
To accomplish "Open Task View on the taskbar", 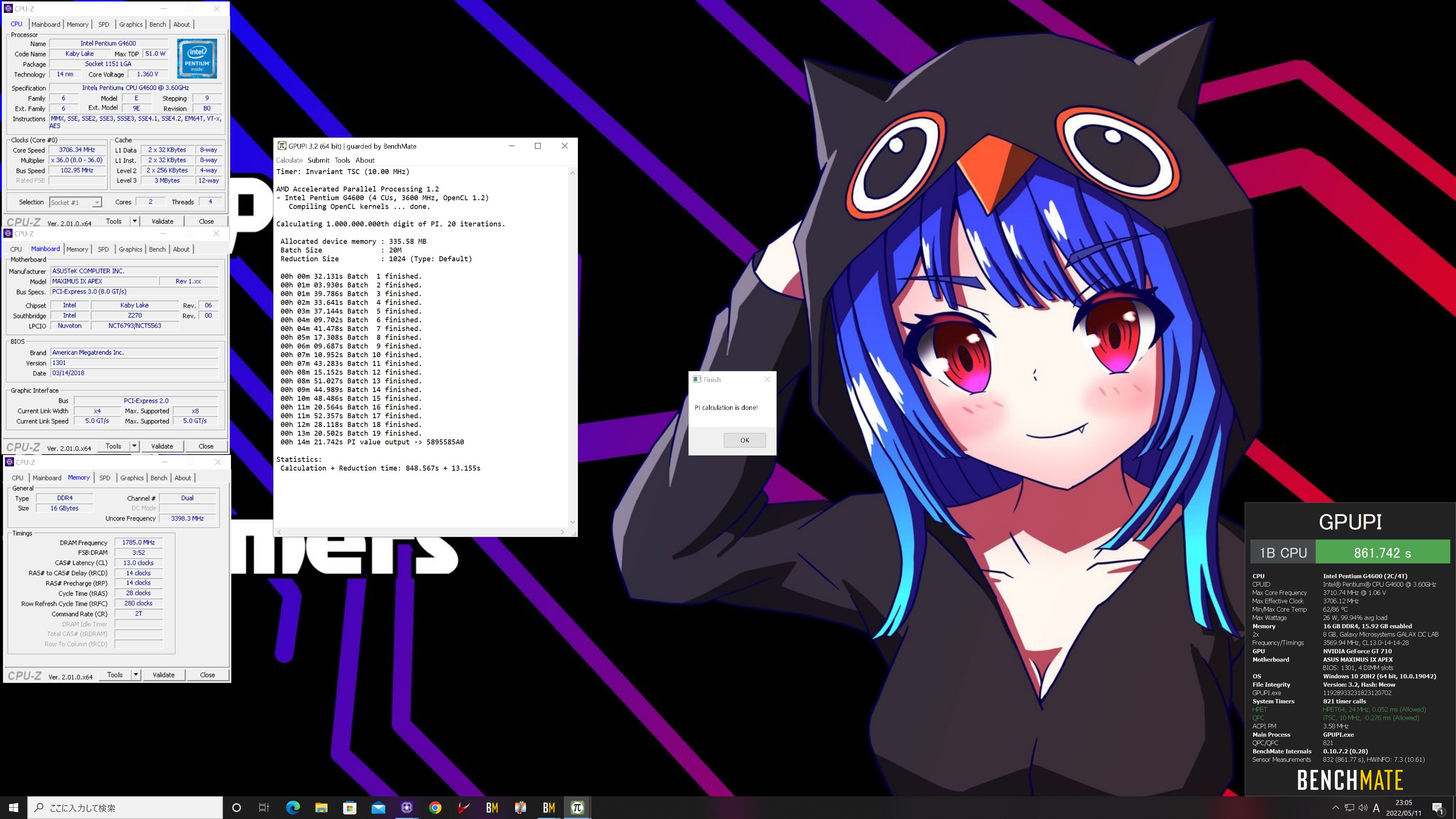I will [x=264, y=808].
